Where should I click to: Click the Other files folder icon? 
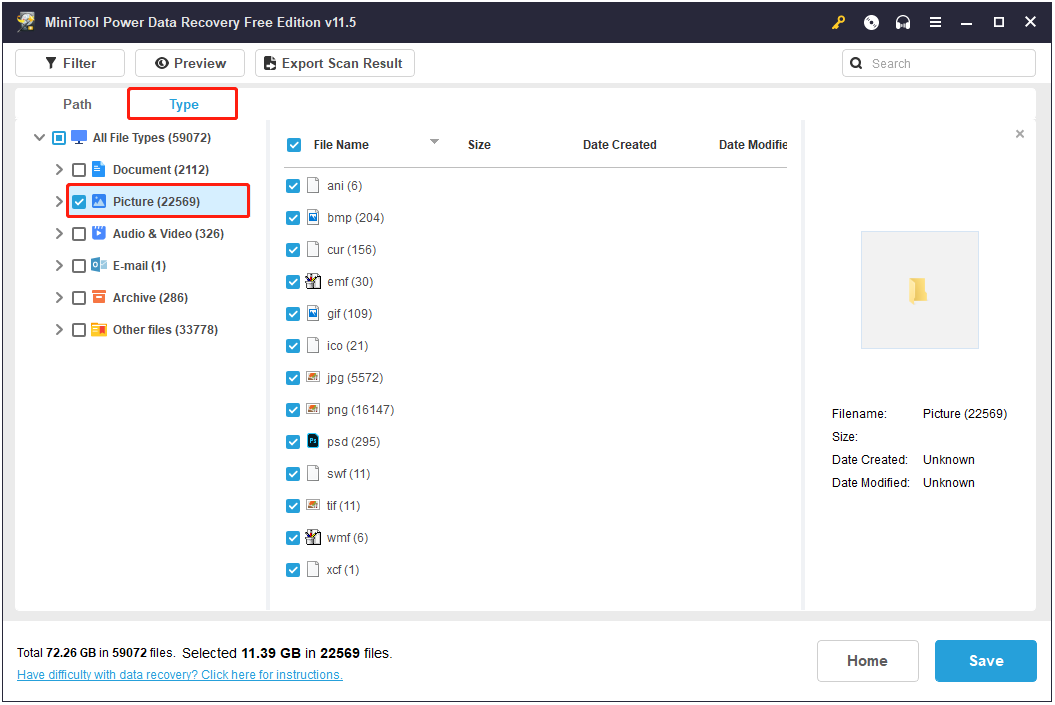[99, 329]
